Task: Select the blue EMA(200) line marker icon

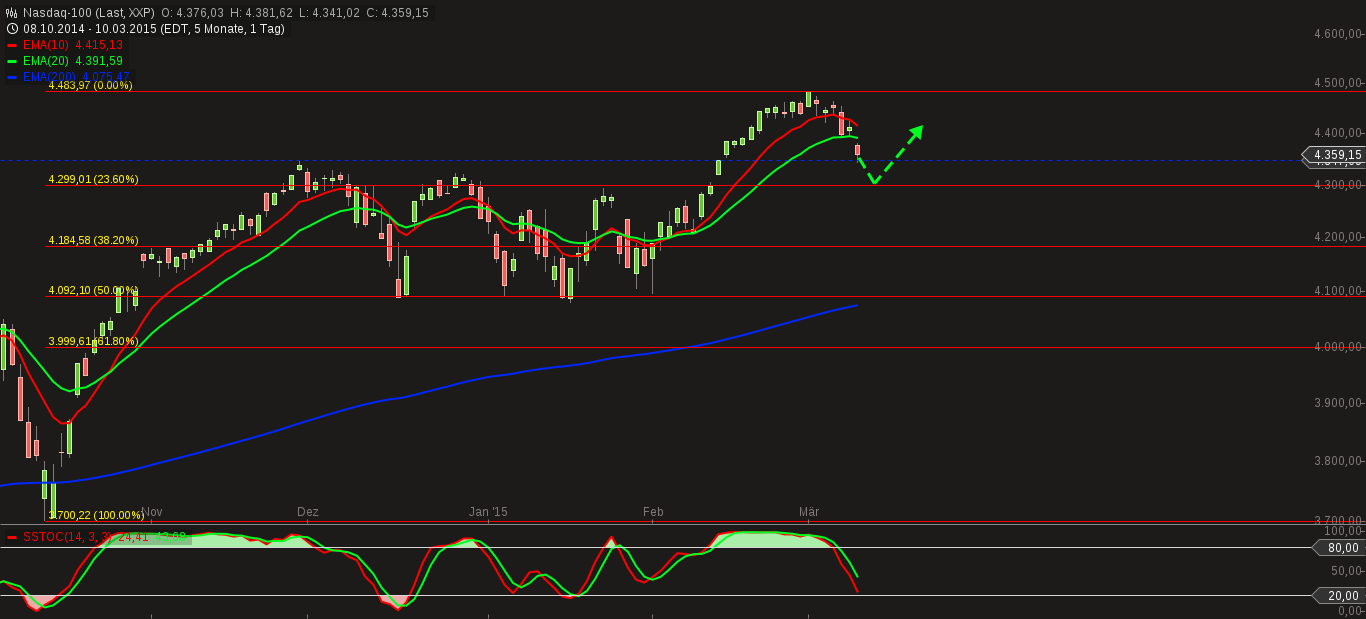Action: [12, 76]
